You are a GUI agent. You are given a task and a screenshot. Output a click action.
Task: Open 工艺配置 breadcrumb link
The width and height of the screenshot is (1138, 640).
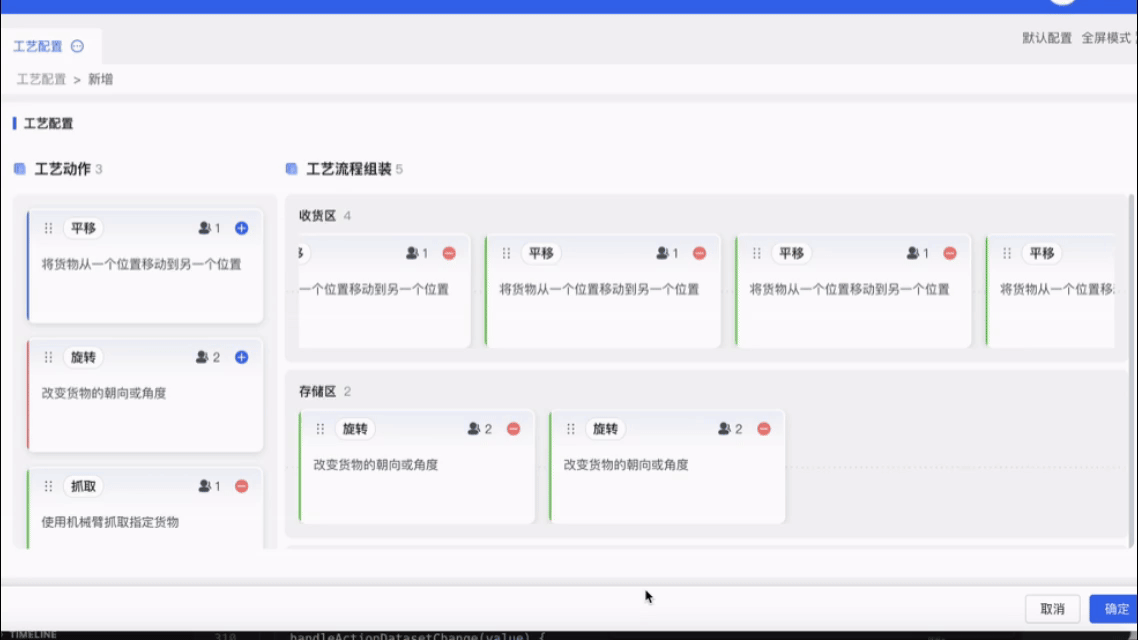click(x=41, y=79)
